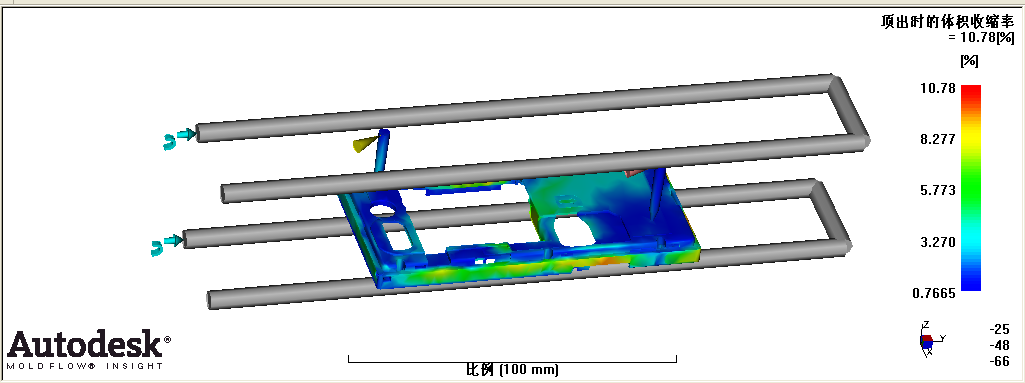Click the [%] unit label above legend

pos(969,61)
